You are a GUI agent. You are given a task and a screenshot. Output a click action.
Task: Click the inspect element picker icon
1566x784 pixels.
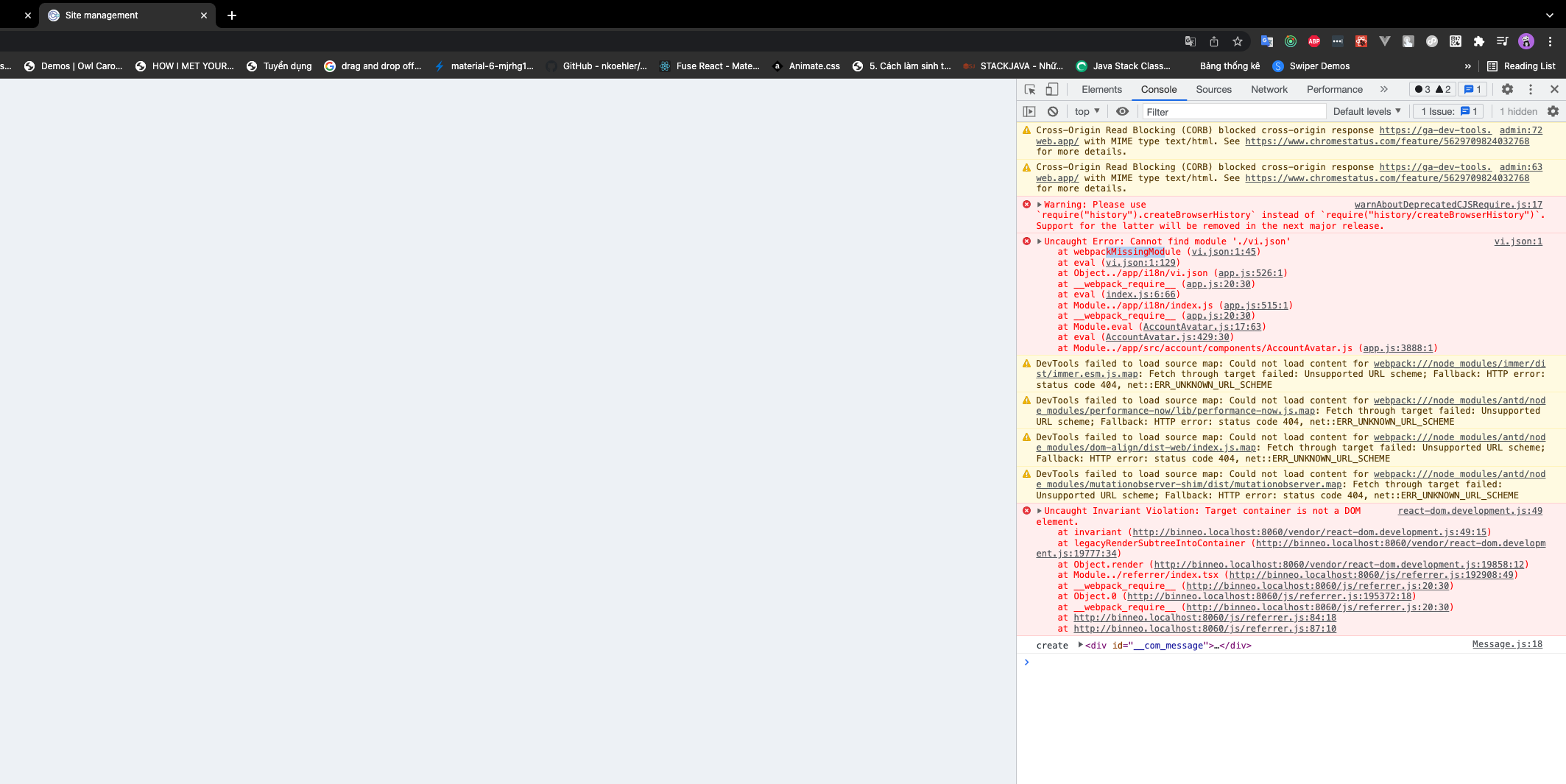[1030, 89]
